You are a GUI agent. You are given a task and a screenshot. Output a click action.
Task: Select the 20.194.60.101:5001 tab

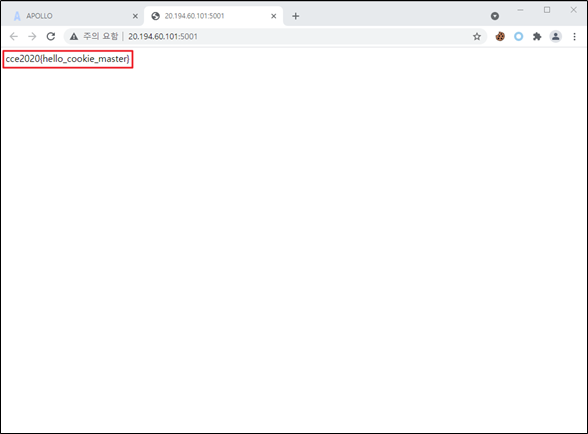pos(213,16)
